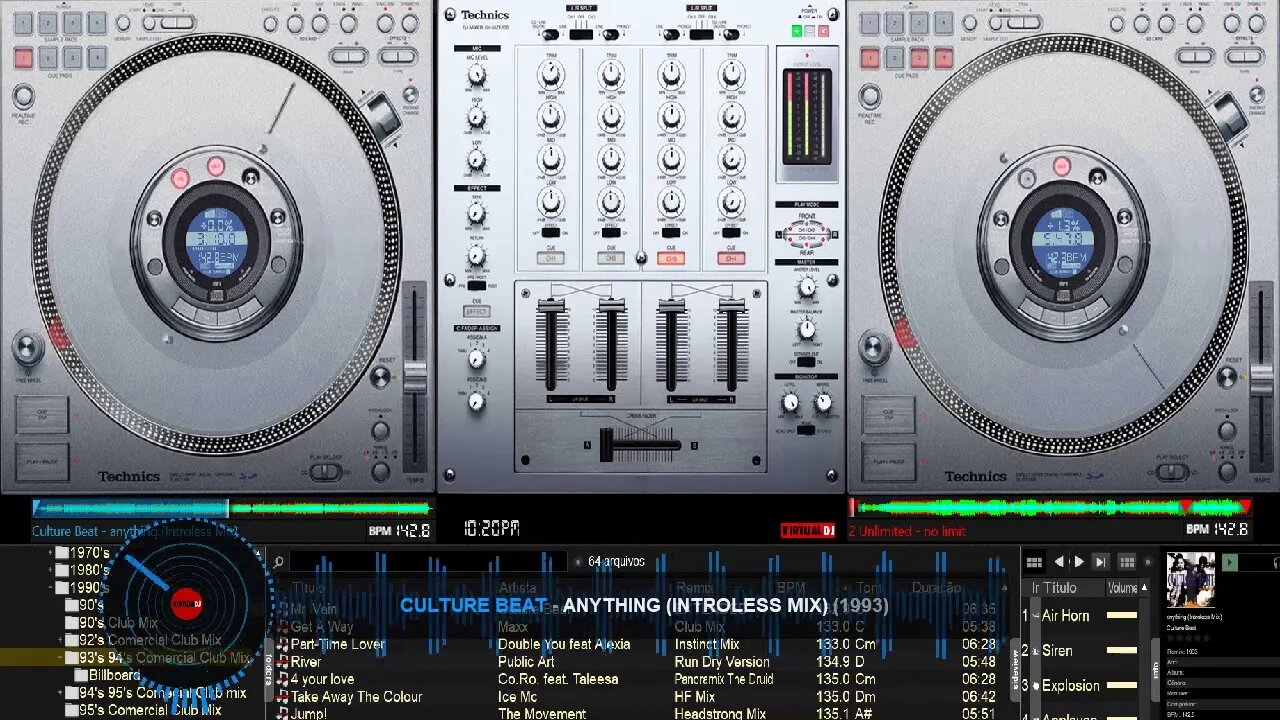Click the Master Balance knob
The width and height of the screenshot is (1280, 720).
pyautogui.click(x=806, y=331)
